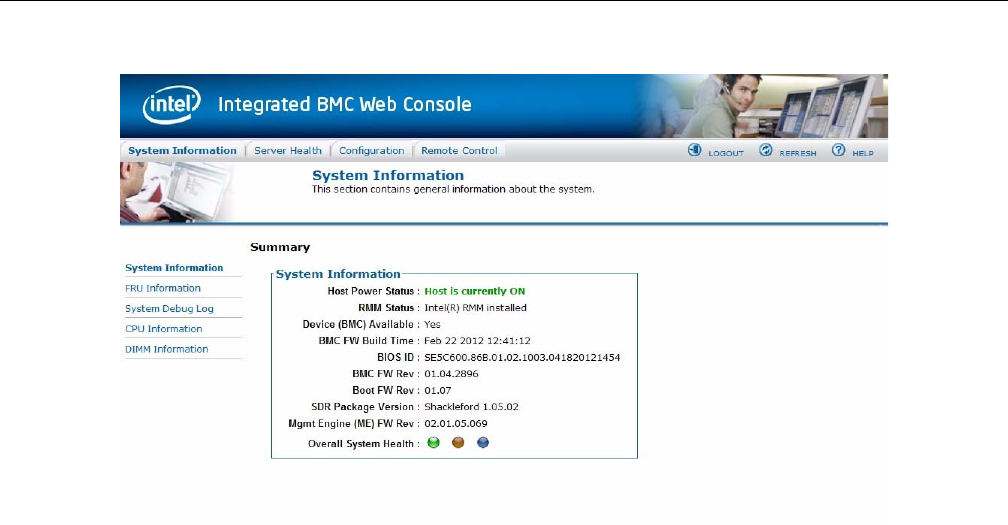The image size is (1008, 525).
Task: Click Device (BMC) Available value 'Yes'
Action: [432, 325]
